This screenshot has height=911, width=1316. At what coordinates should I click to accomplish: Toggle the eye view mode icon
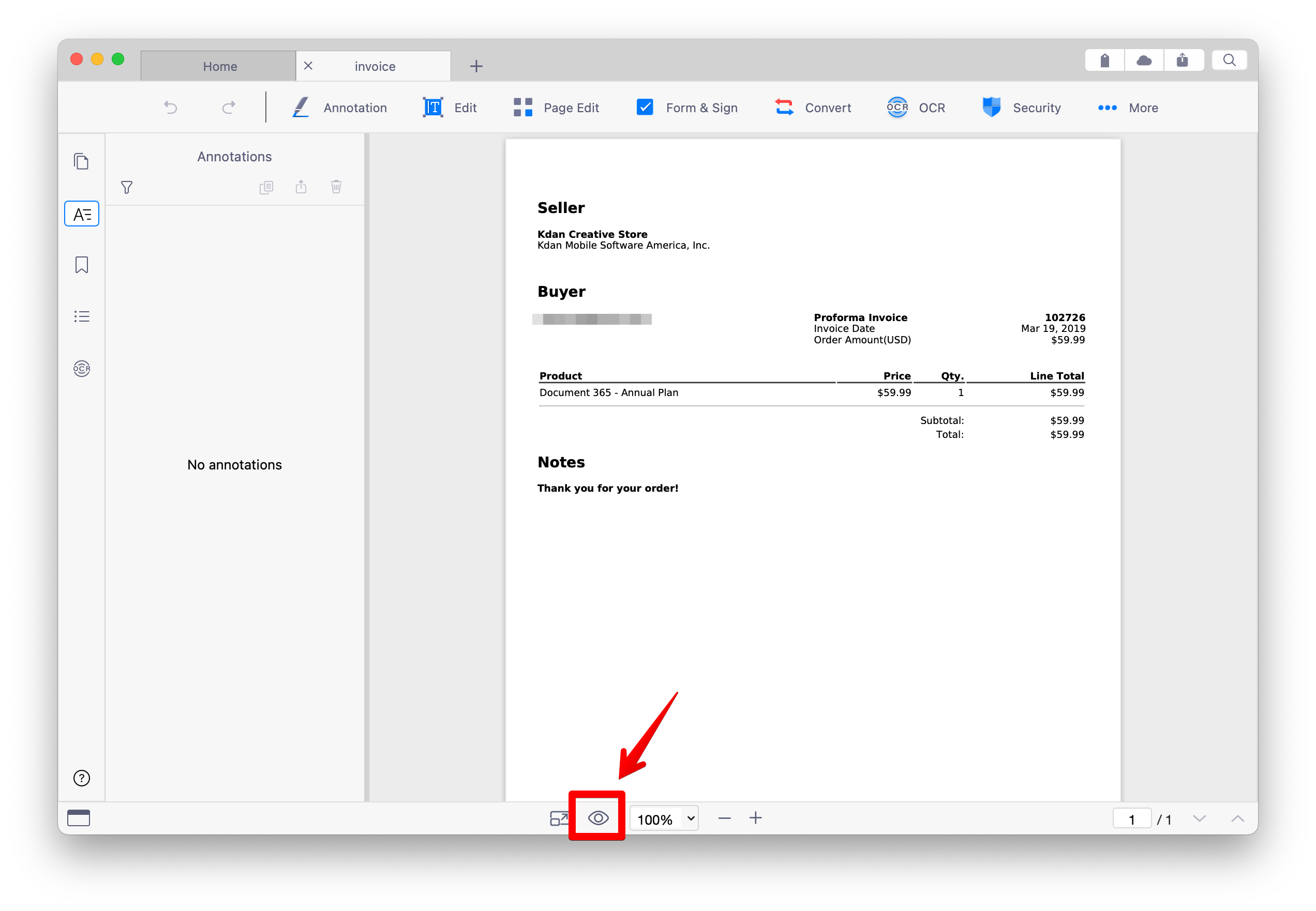coord(599,818)
